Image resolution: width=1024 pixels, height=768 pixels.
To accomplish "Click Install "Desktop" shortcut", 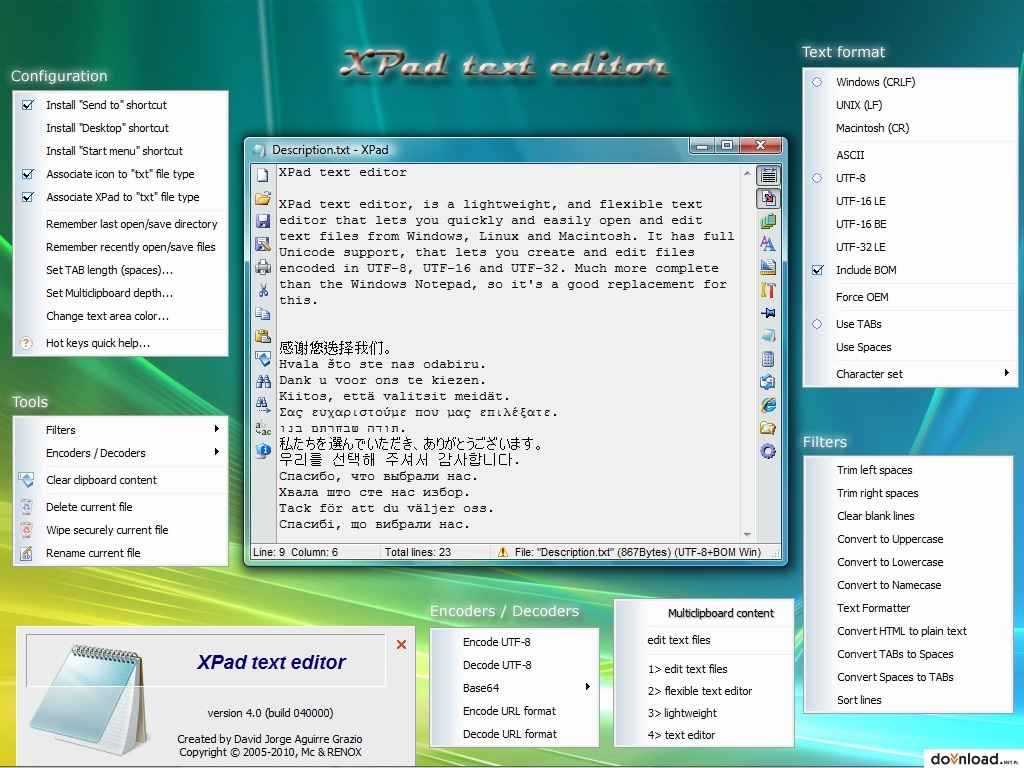I will click(120, 128).
